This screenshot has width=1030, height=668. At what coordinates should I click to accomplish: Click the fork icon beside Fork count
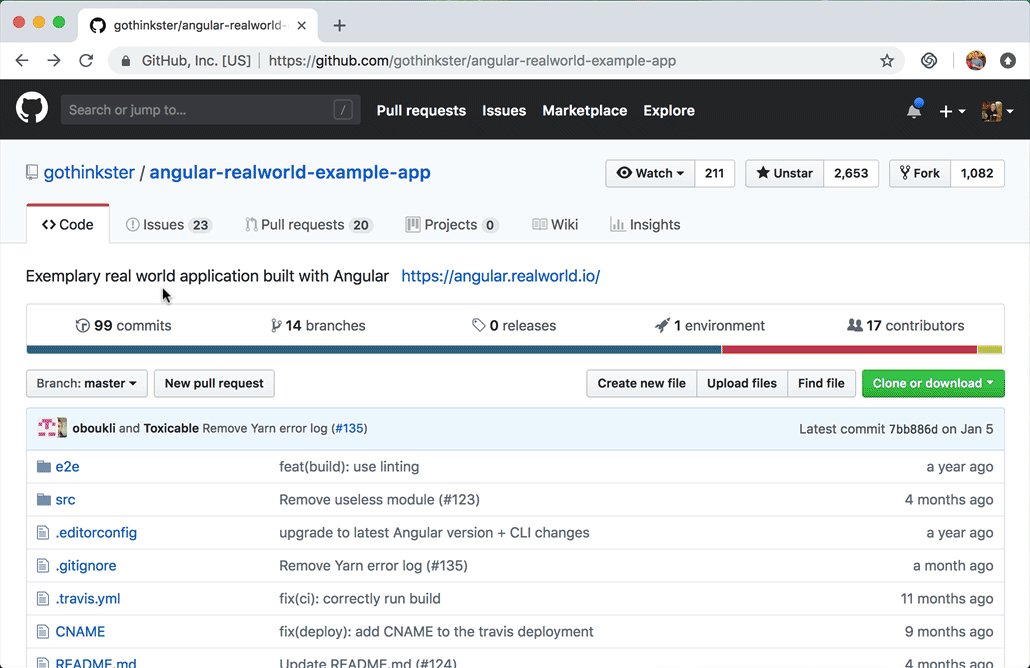[x=905, y=172]
